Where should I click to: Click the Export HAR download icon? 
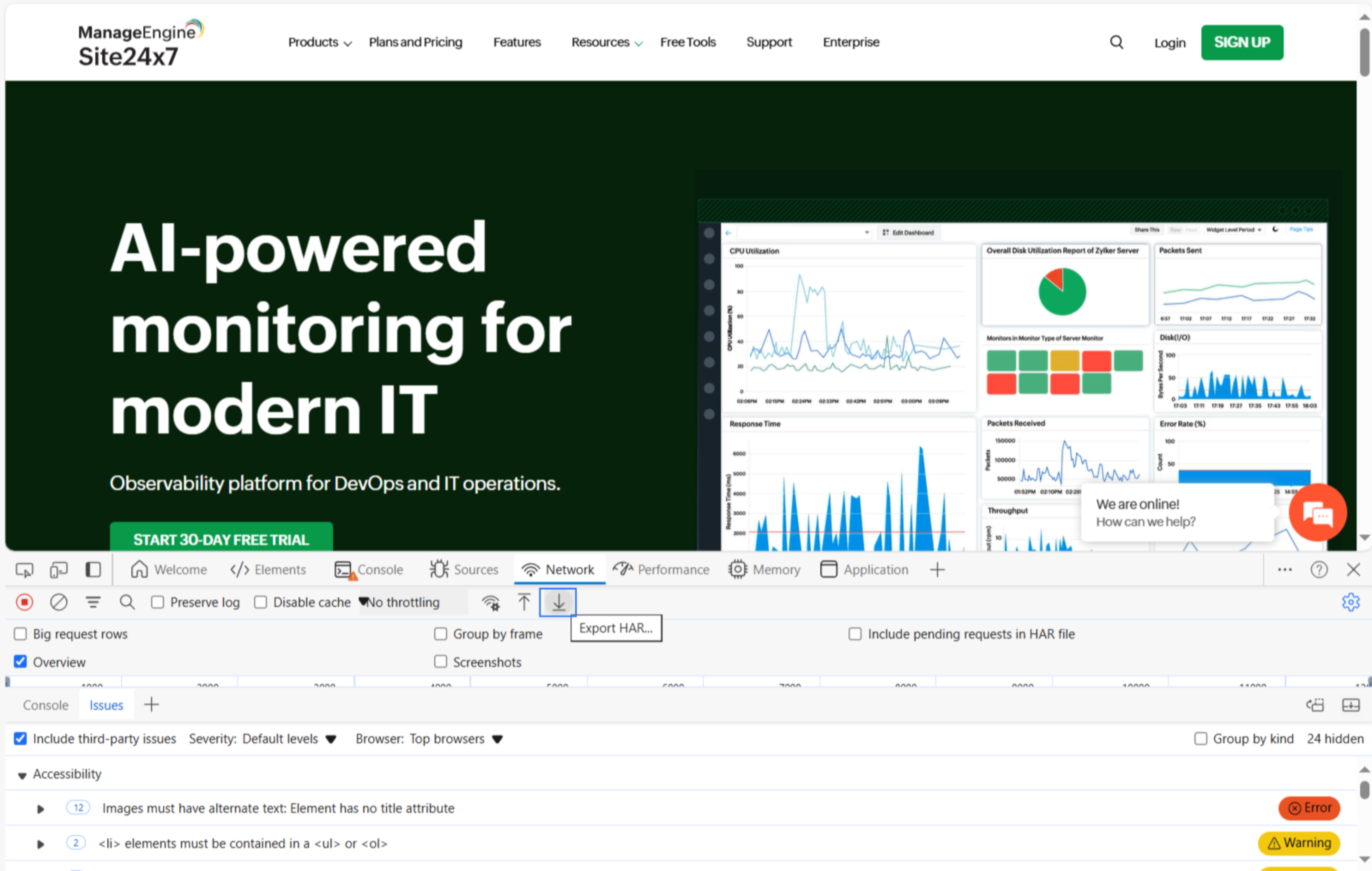click(558, 602)
